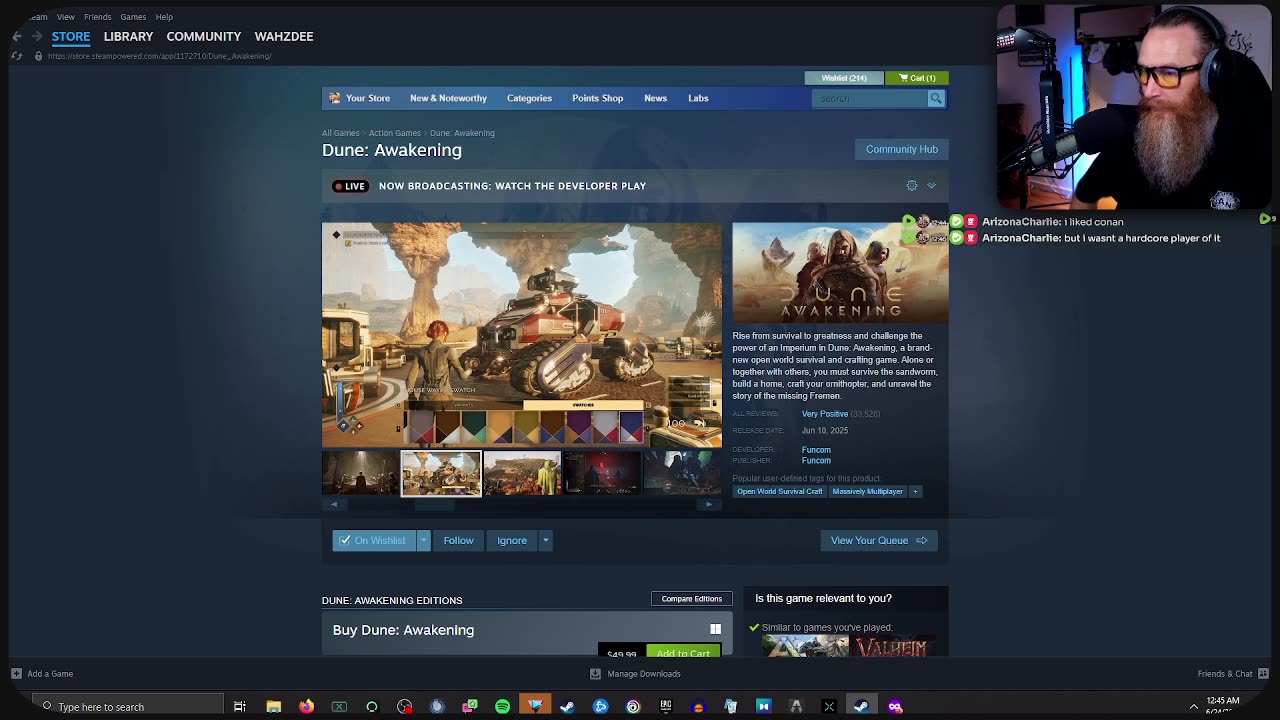This screenshot has width=1280, height=720.
Task: Open Spotify from the taskbar
Action: (502, 707)
